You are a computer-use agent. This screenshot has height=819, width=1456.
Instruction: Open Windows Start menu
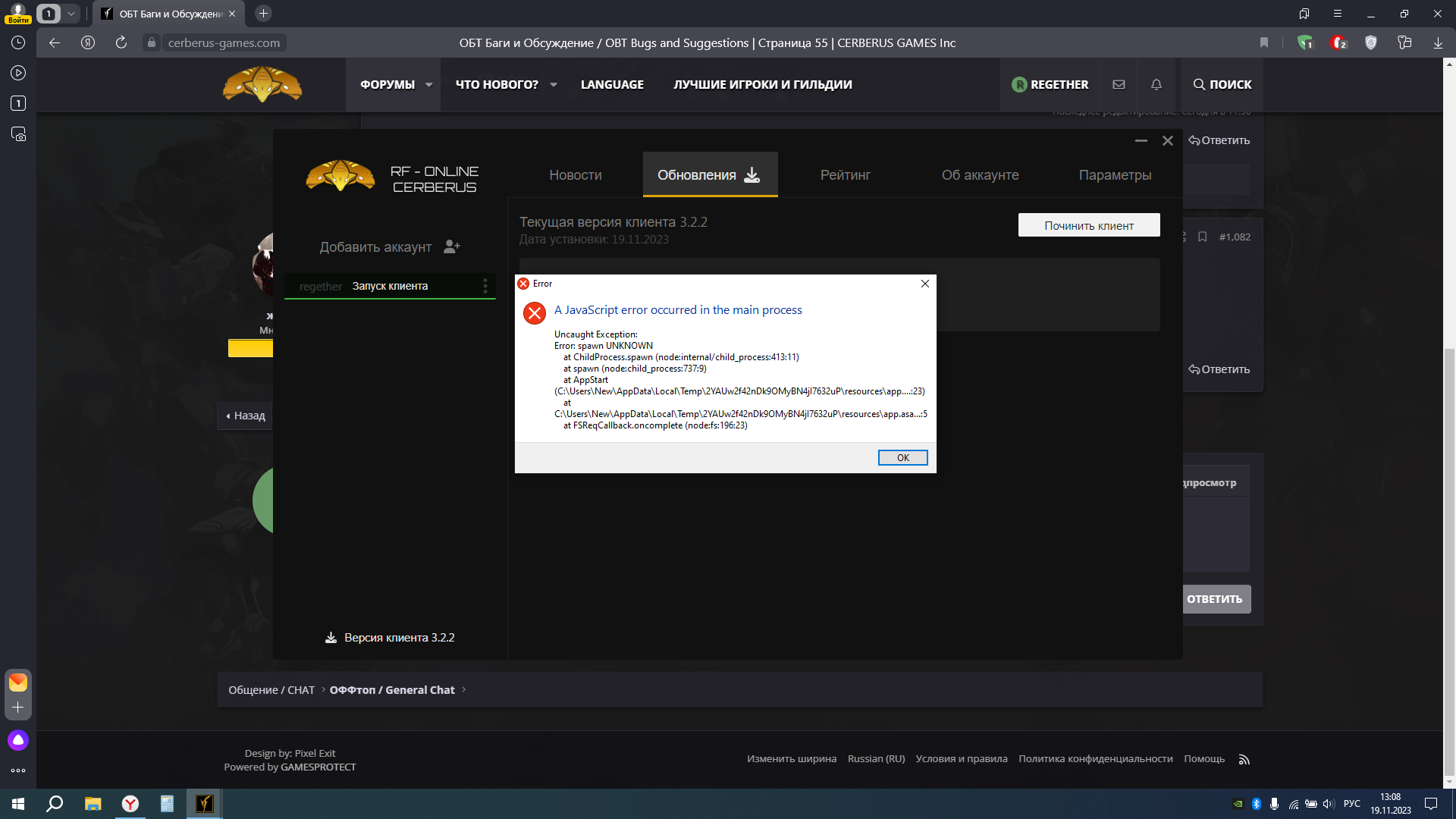(18, 804)
